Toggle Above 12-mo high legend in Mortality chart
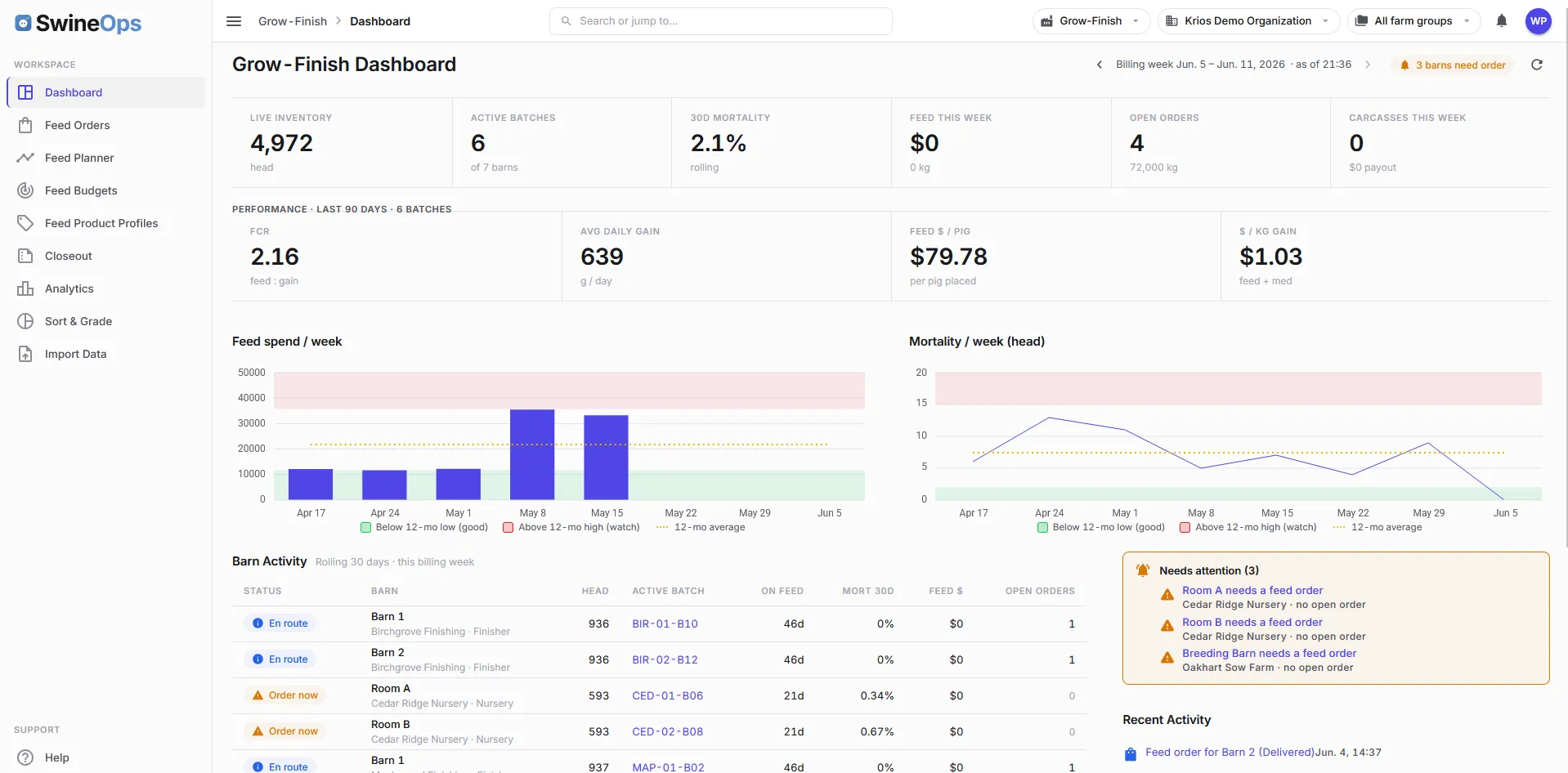This screenshot has height=773, width=1568. coord(1248,527)
